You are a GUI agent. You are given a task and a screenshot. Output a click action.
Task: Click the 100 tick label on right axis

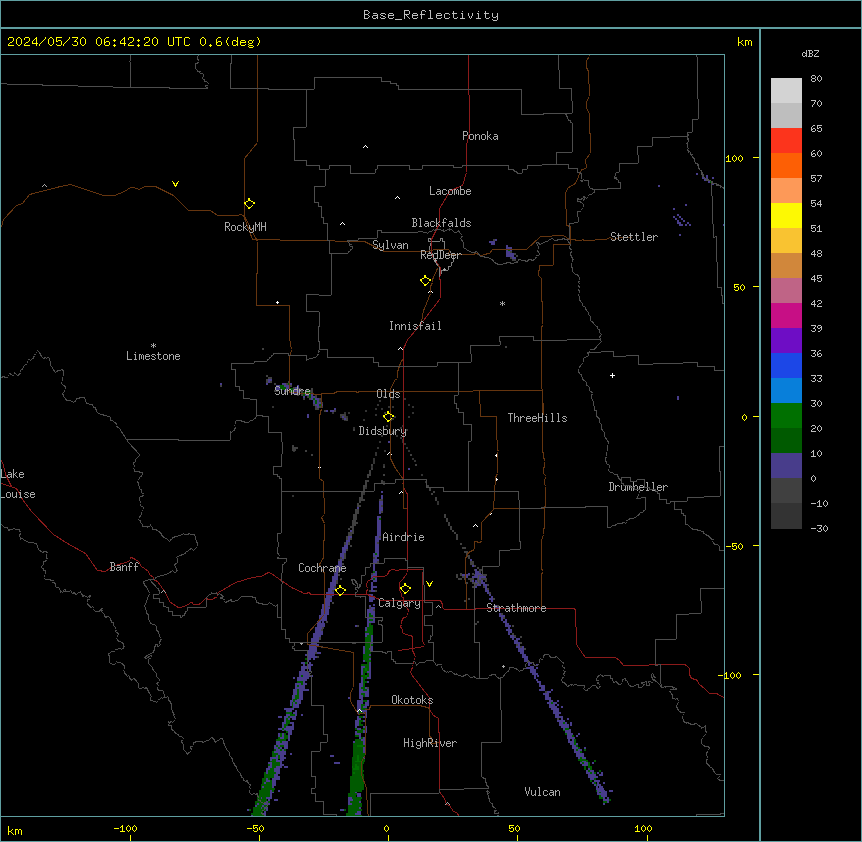coord(734,158)
